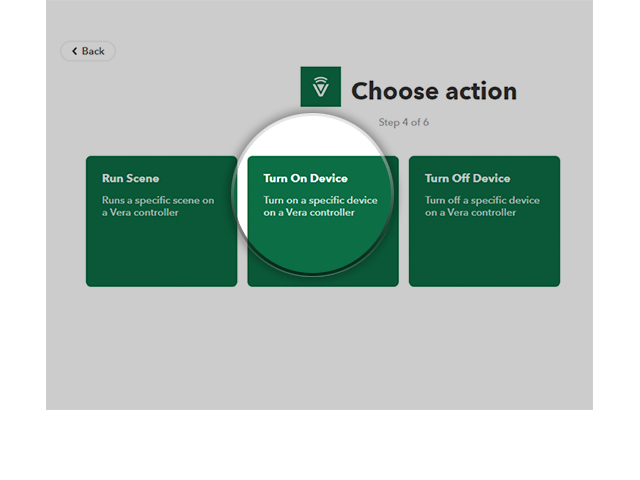Click the word Back in top-left

(x=93, y=51)
